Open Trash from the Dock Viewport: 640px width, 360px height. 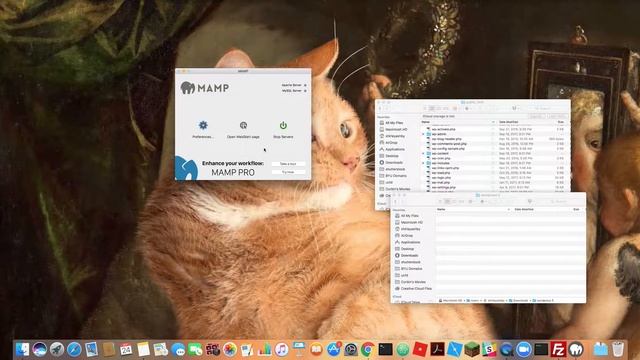tap(618, 349)
